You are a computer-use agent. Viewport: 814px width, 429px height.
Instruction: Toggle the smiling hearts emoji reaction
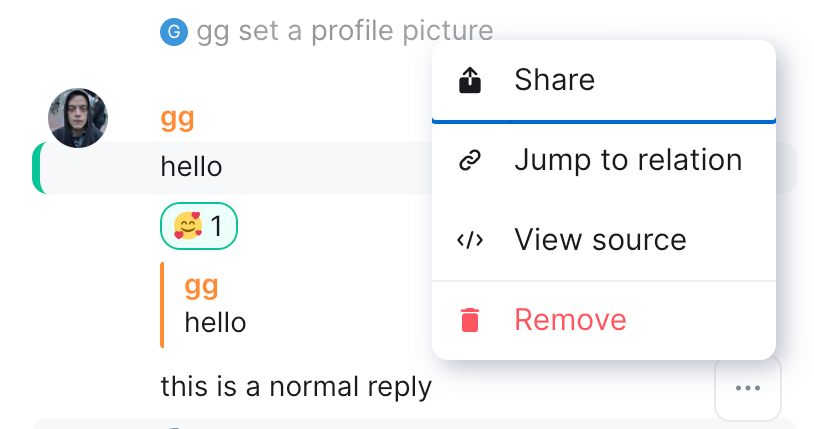click(x=187, y=227)
